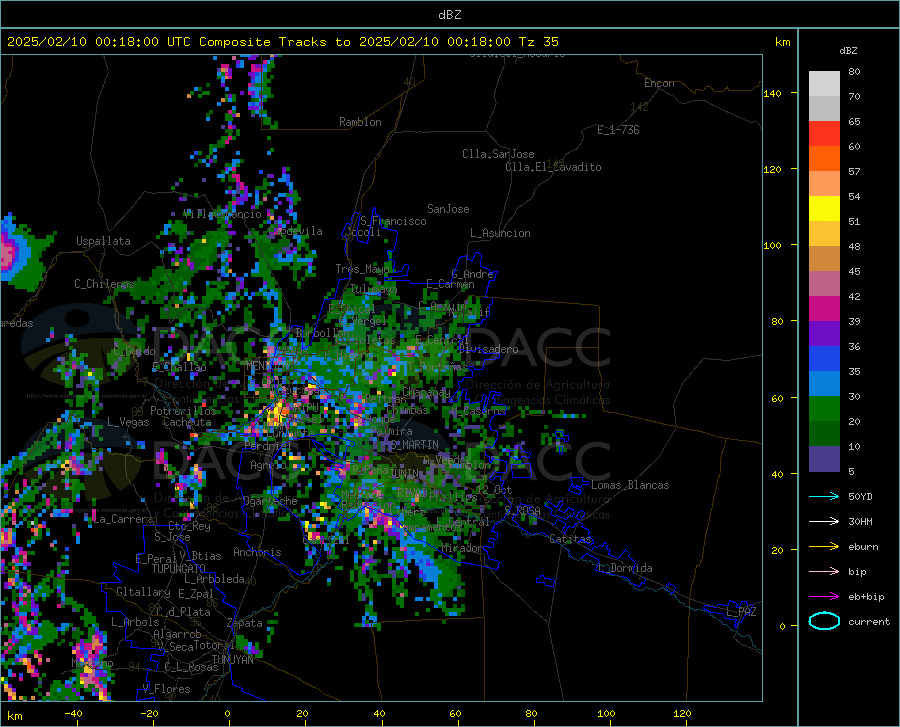
Task: Select the pink bip arrow legend symbol
Action: coord(824,572)
